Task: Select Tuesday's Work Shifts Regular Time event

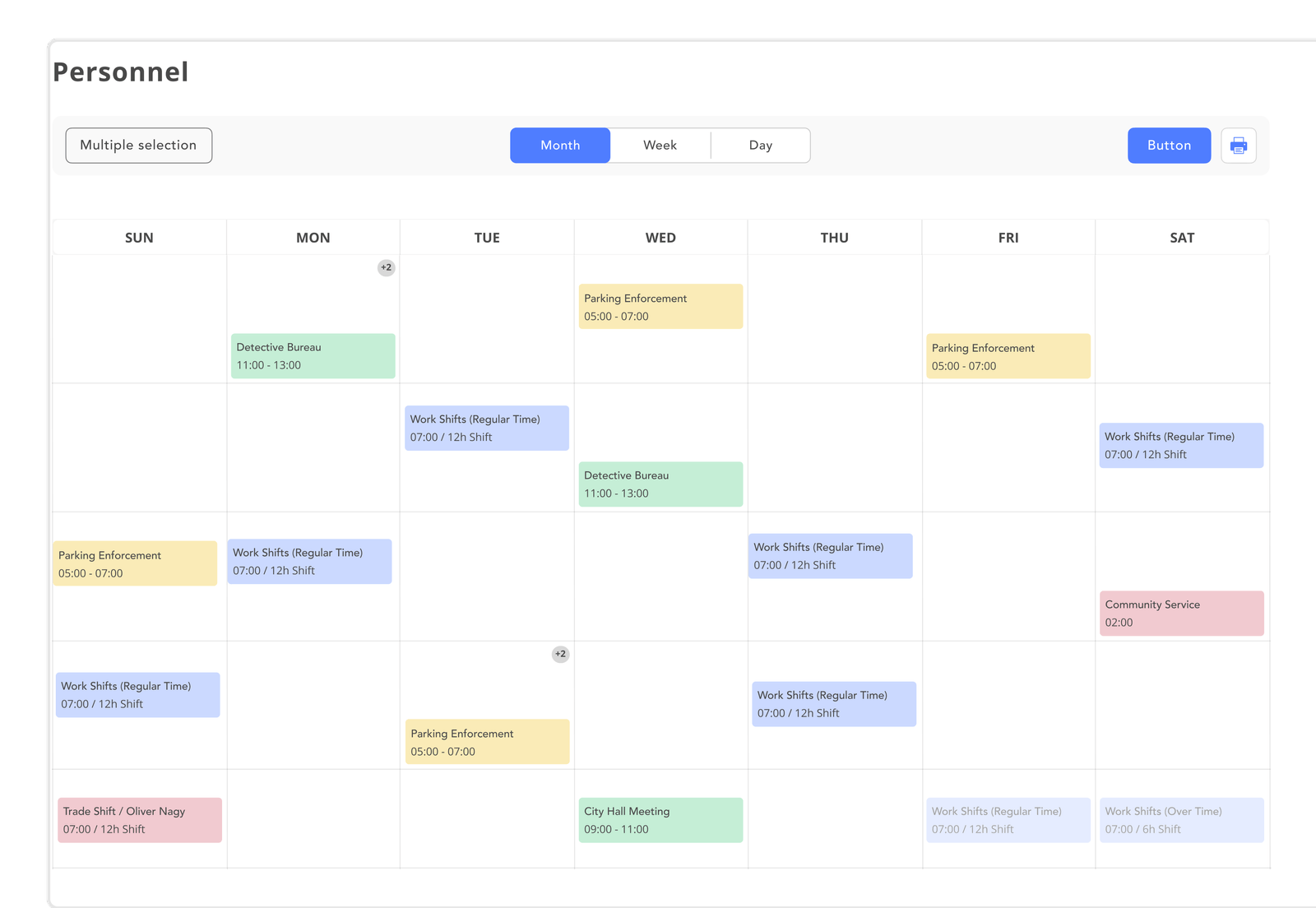Action: (486, 428)
